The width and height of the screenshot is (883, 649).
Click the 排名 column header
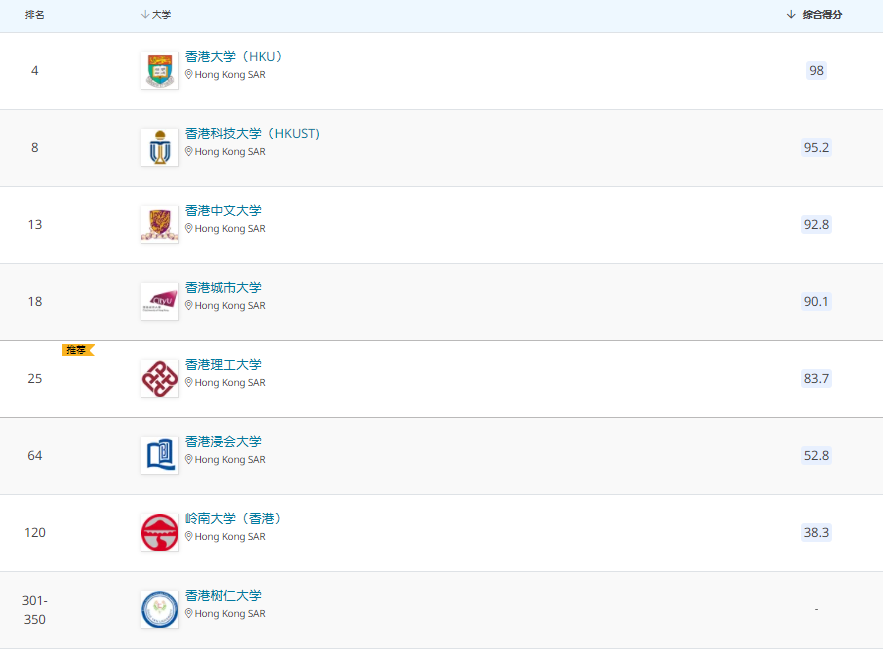(x=34, y=15)
